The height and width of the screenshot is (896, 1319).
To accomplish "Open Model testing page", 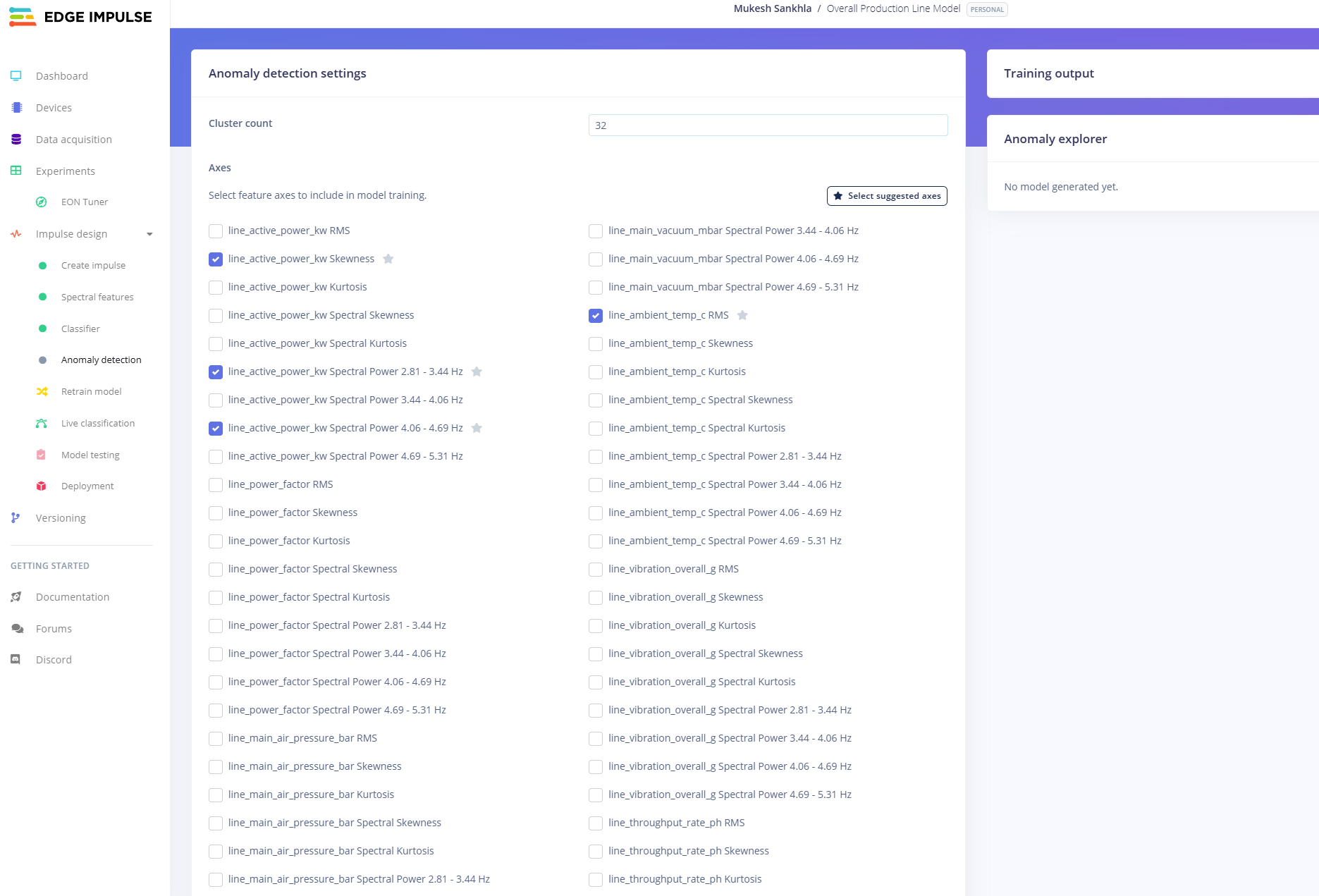I will point(90,455).
